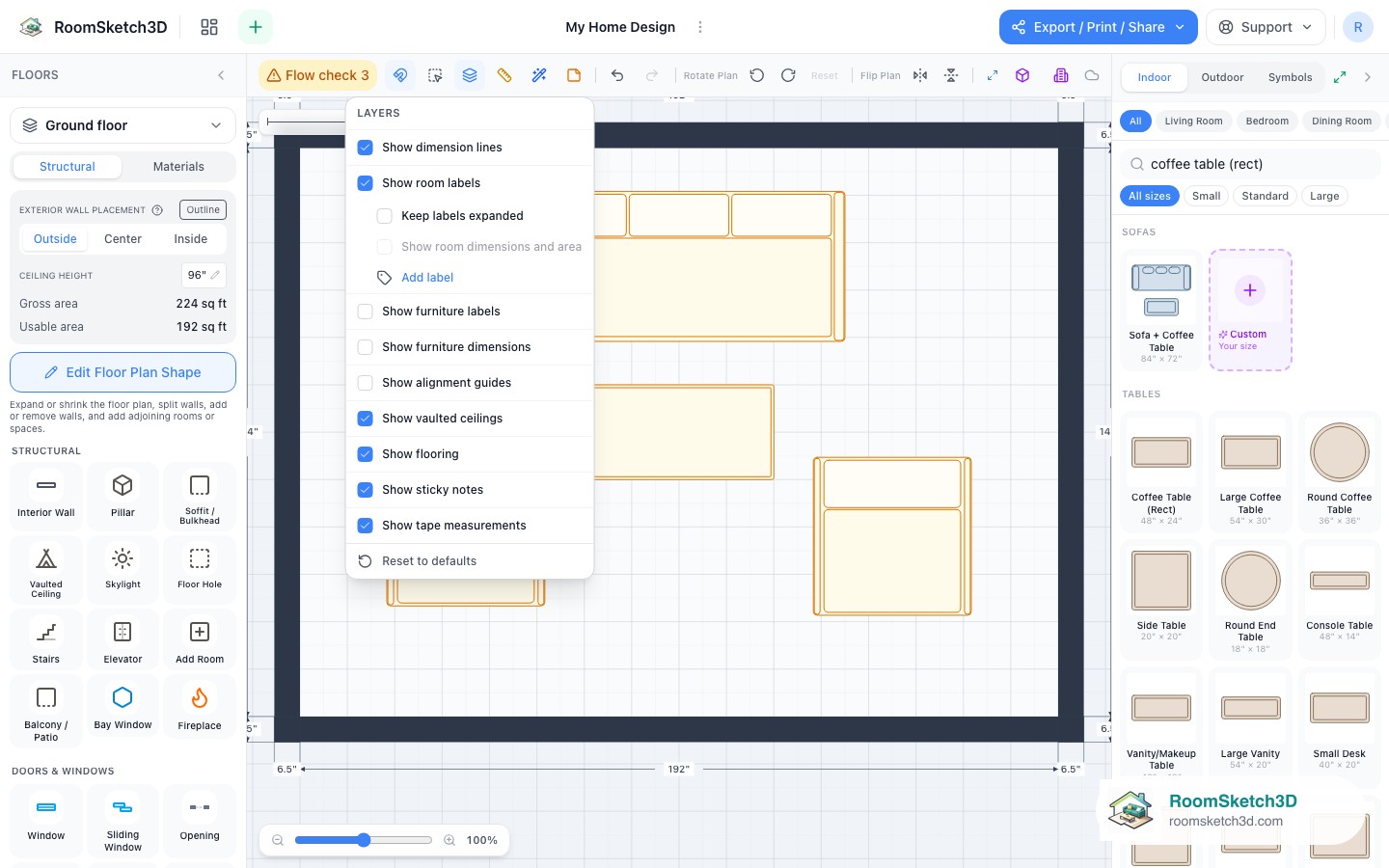Activate the magic wand tool
Image resolution: width=1389 pixels, height=868 pixels.
pos(539,75)
